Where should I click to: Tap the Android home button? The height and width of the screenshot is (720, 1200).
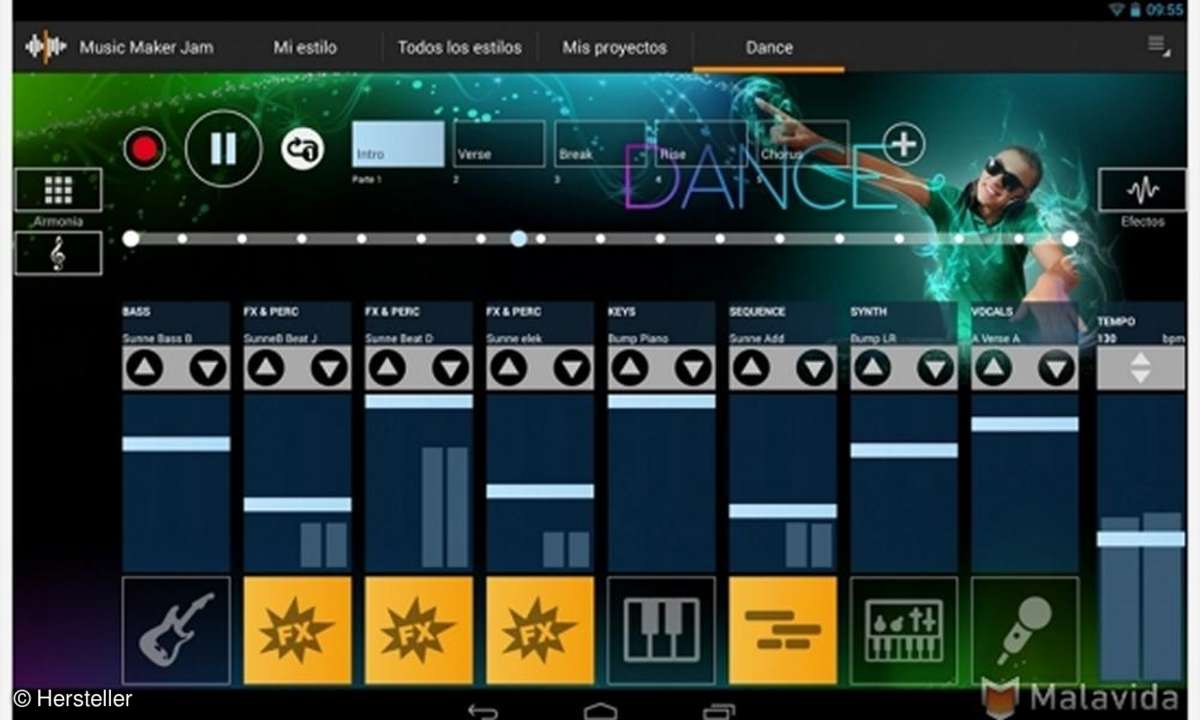(600, 711)
